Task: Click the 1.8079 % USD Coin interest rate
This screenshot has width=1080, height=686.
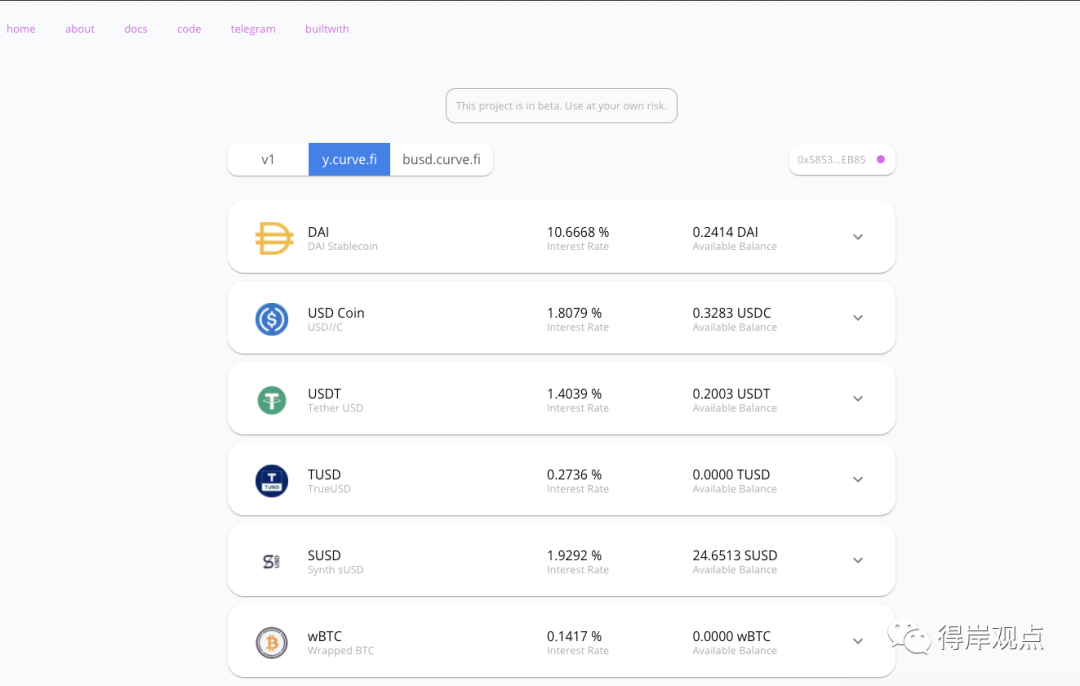Action: [x=574, y=313]
